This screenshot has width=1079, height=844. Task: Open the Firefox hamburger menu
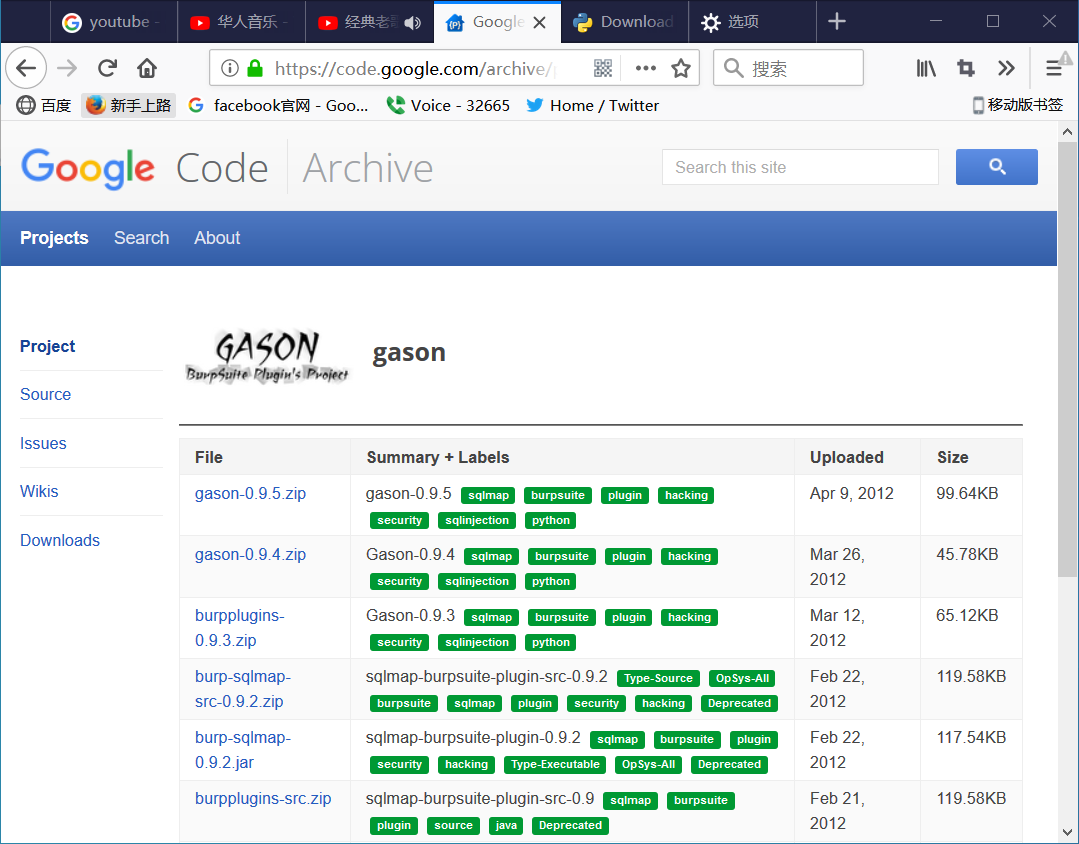[x=1054, y=68]
